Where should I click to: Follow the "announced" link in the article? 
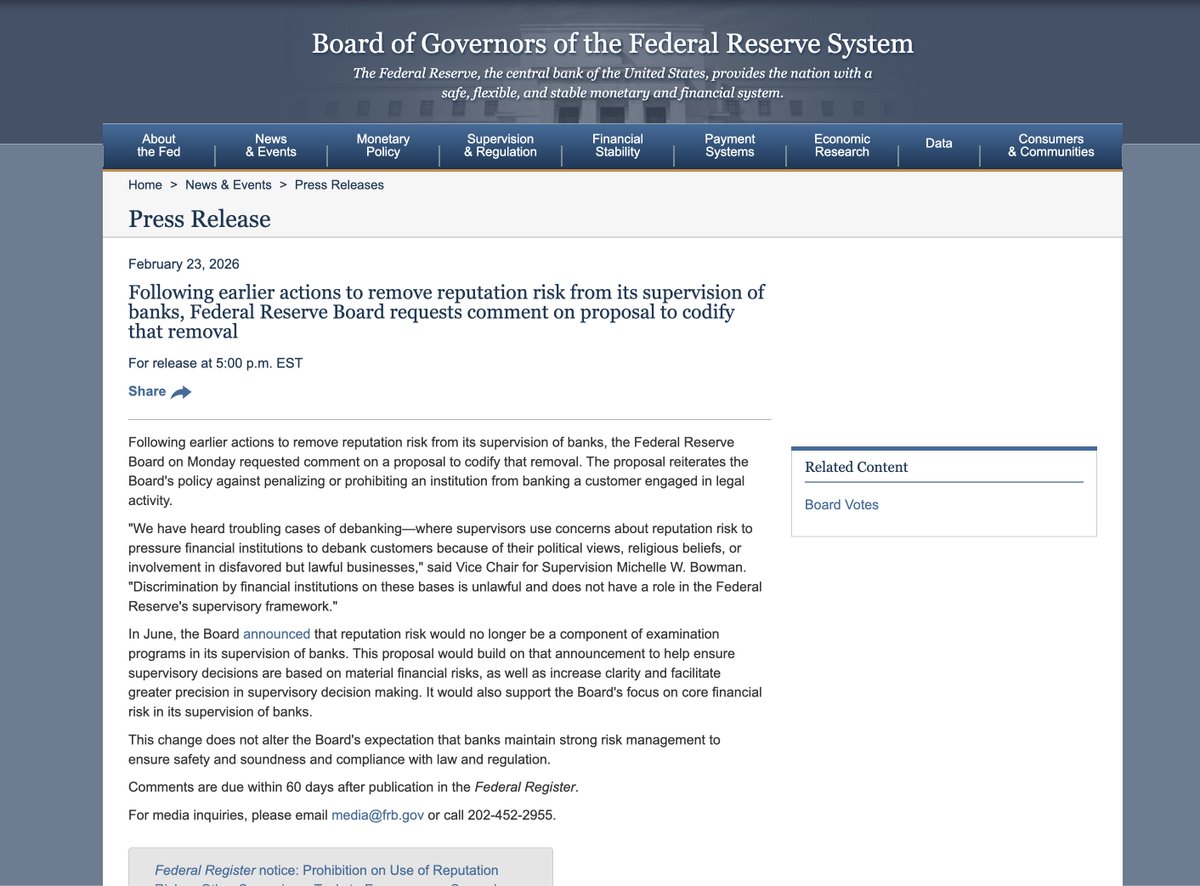[276, 634]
